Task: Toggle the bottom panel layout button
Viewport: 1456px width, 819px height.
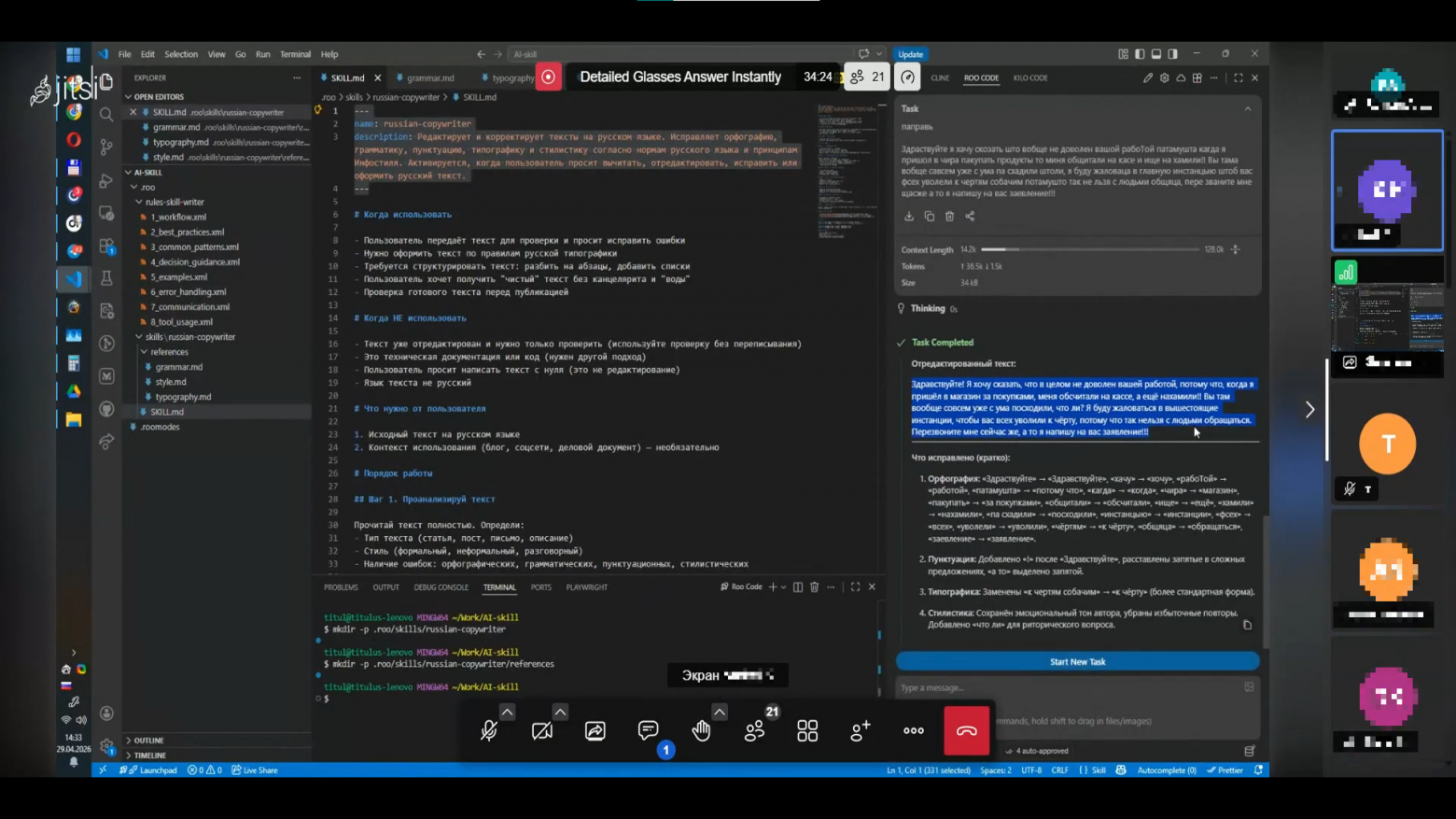Action: [x=1156, y=54]
